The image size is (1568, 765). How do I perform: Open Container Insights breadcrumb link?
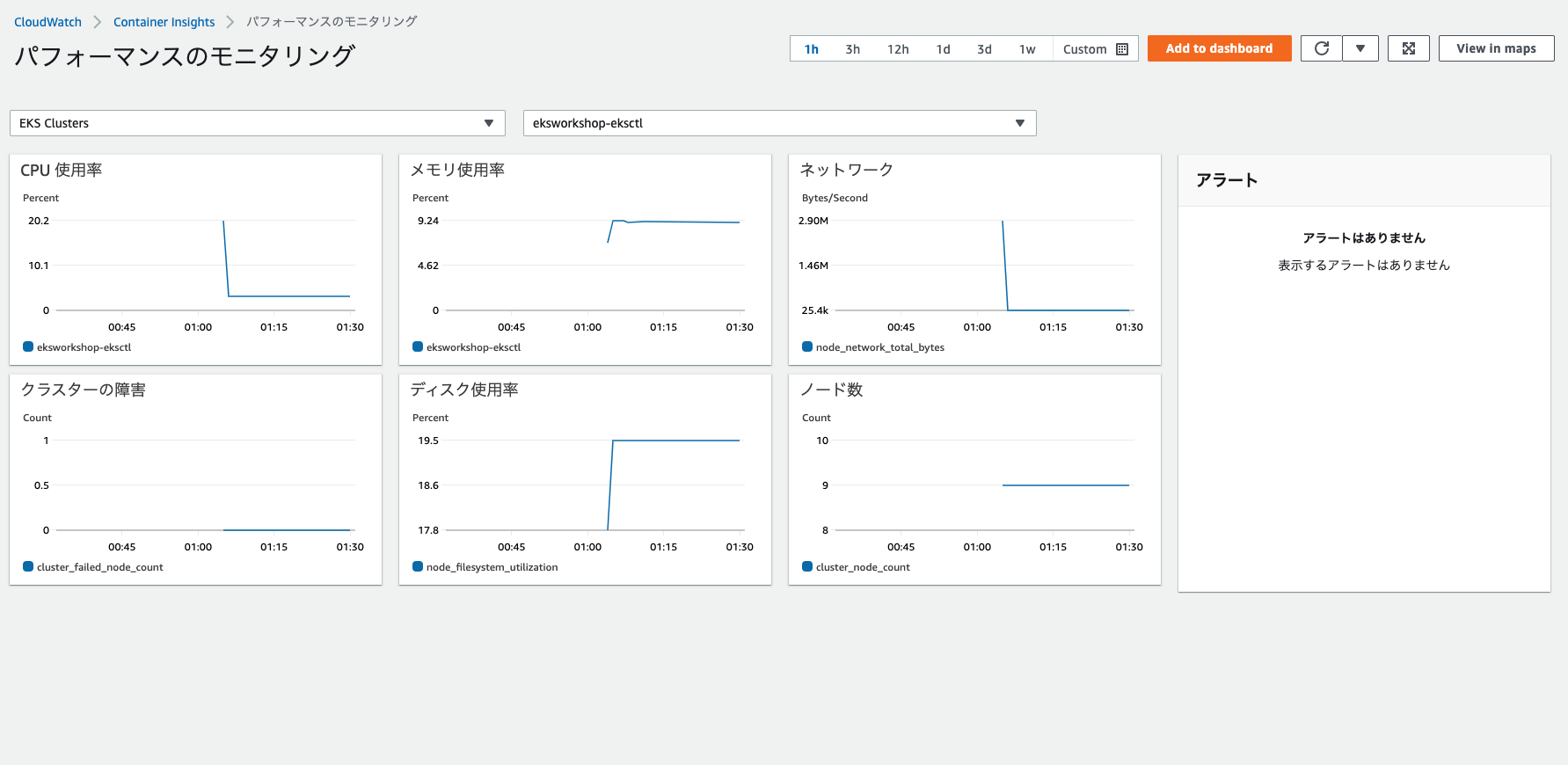pos(164,22)
